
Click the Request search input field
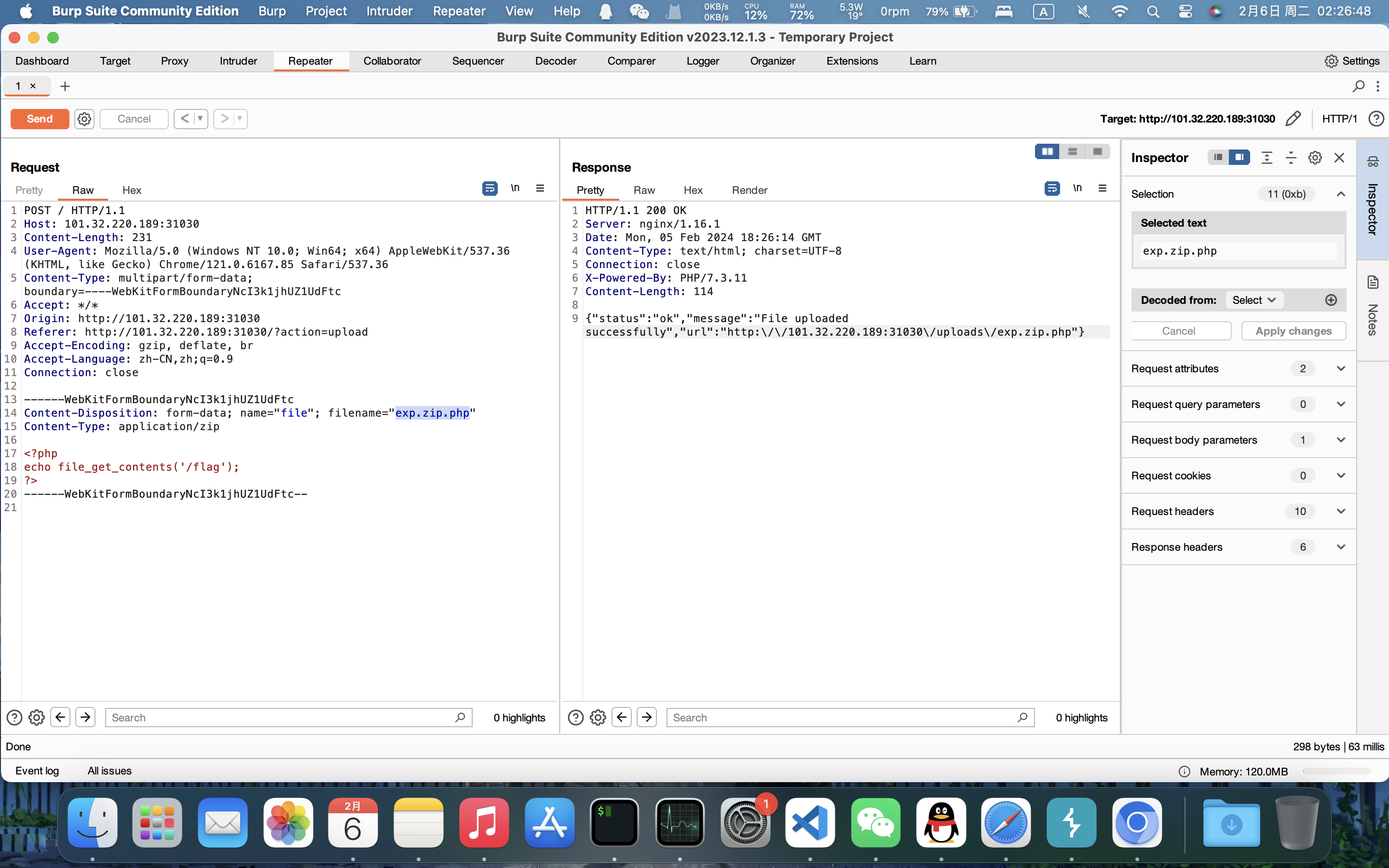point(281,718)
